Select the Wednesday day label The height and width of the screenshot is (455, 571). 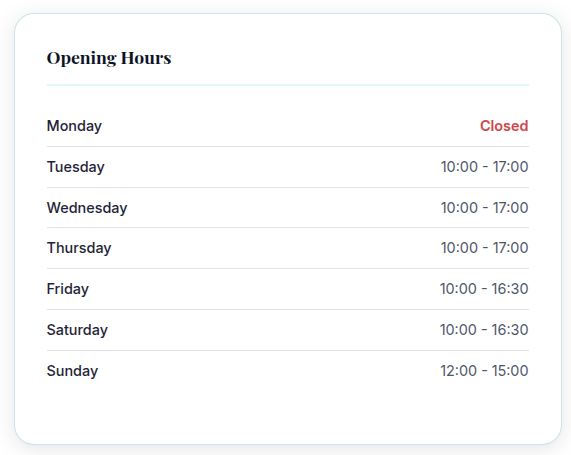[87, 208]
